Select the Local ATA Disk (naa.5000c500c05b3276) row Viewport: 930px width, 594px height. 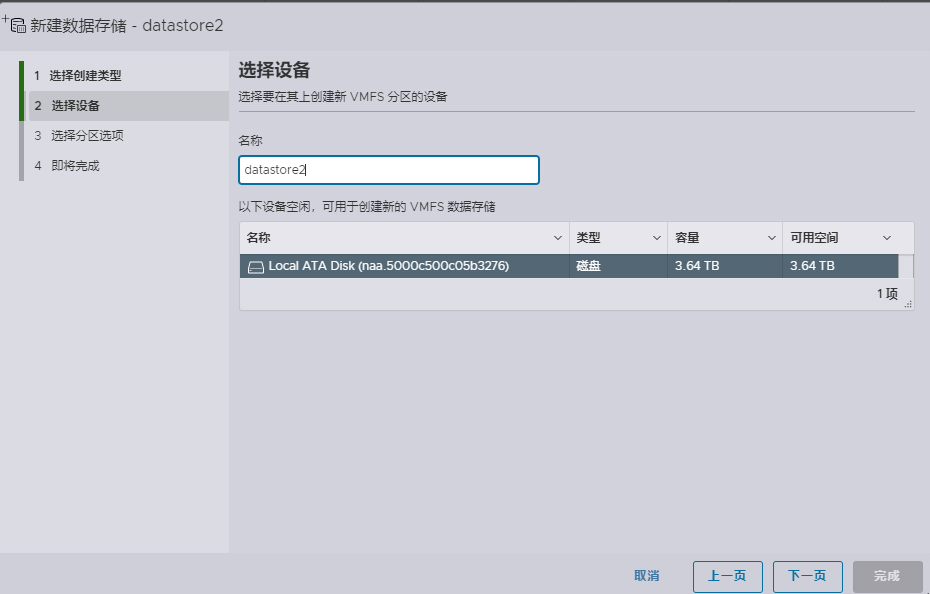pos(569,266)
